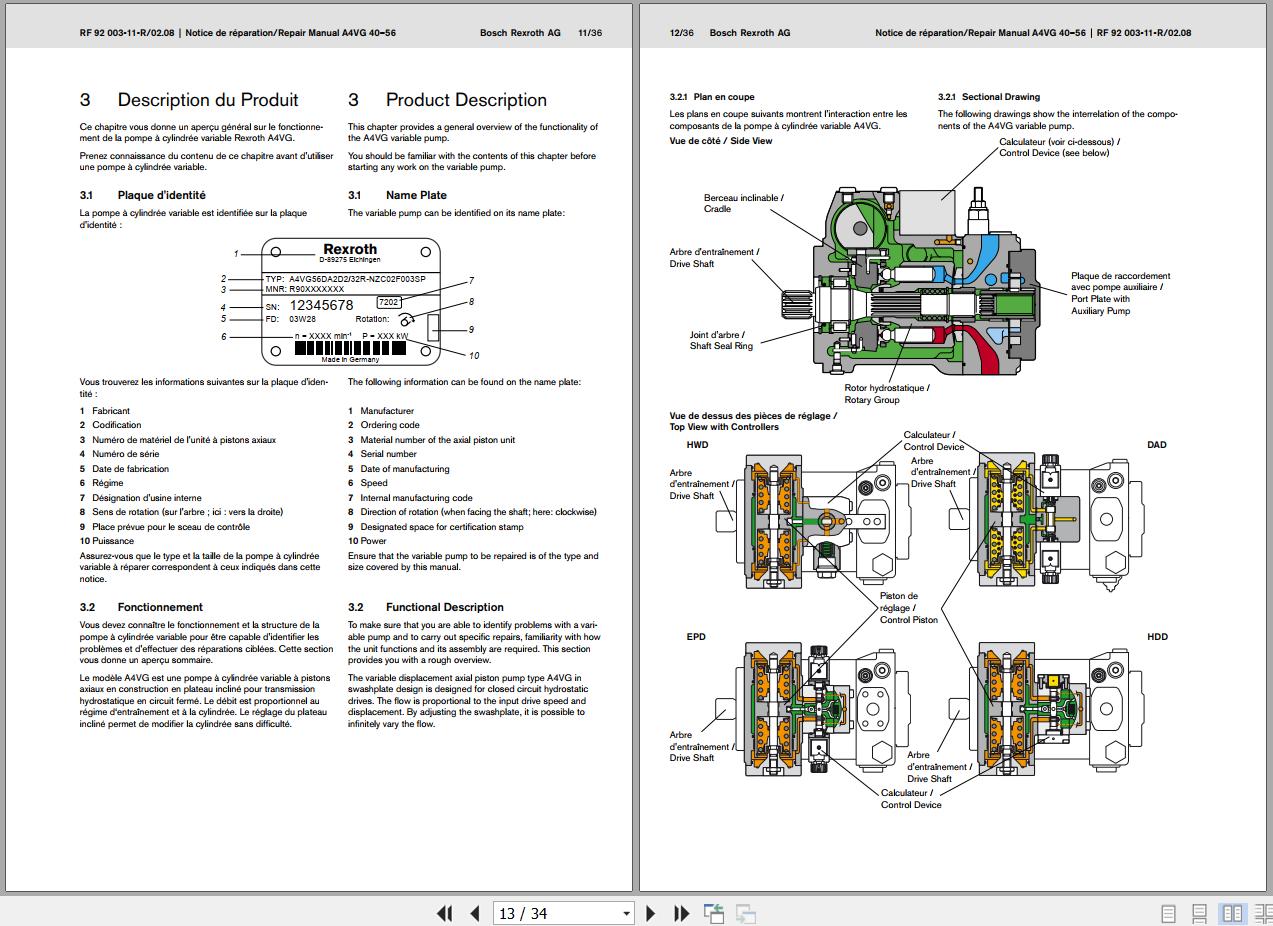Jump to the last page
The image size is (1273, 926).
pos(682,913)
